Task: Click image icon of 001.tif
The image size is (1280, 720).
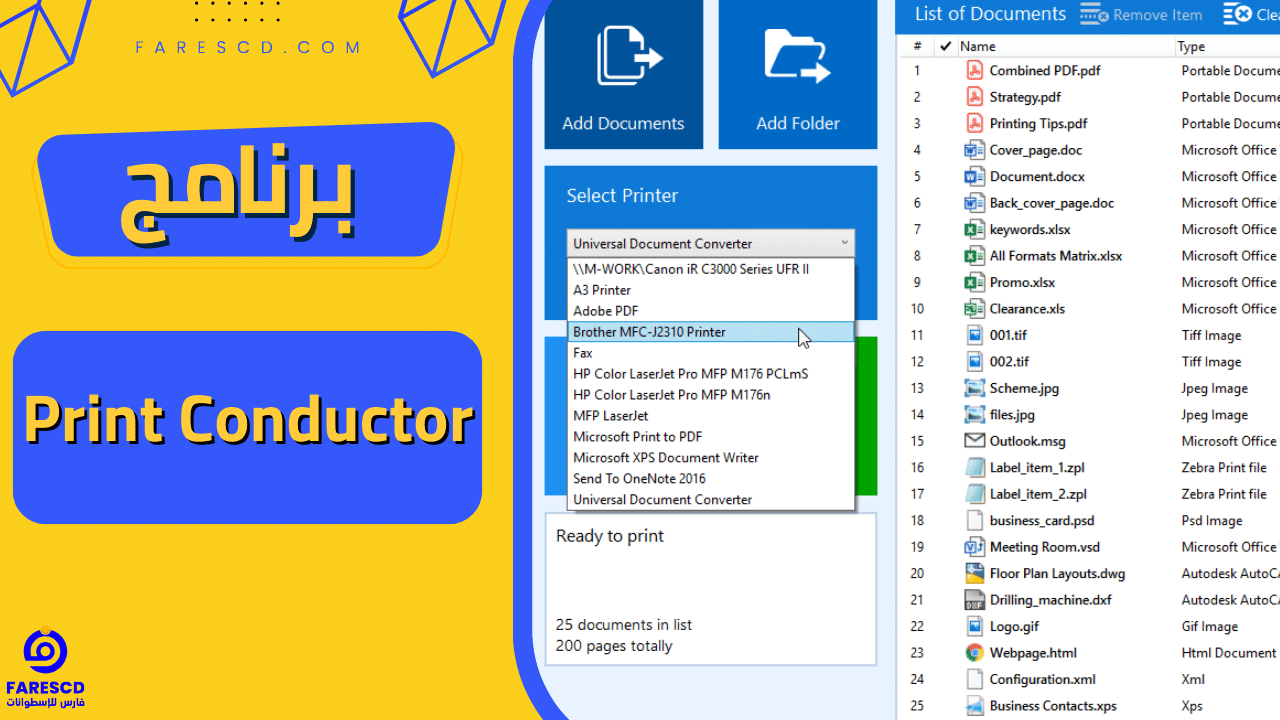Action: (975, 336)
